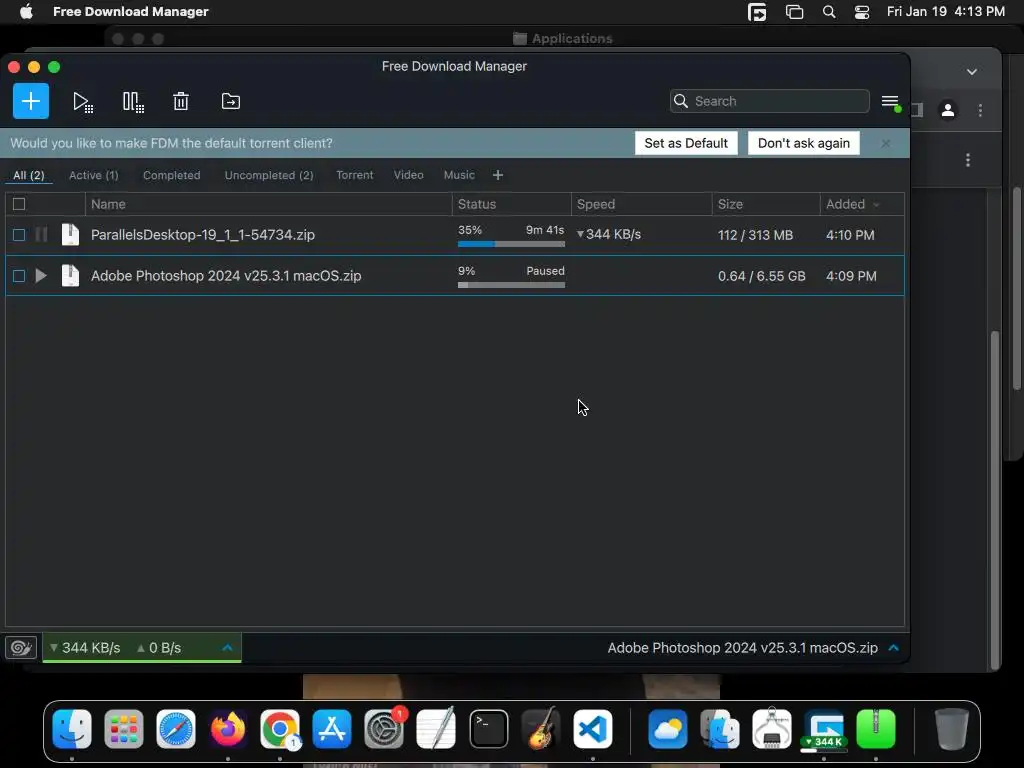Move download to folder icon in toolbar
This screenshot has width=1024, height=768.
pos(231,101)
